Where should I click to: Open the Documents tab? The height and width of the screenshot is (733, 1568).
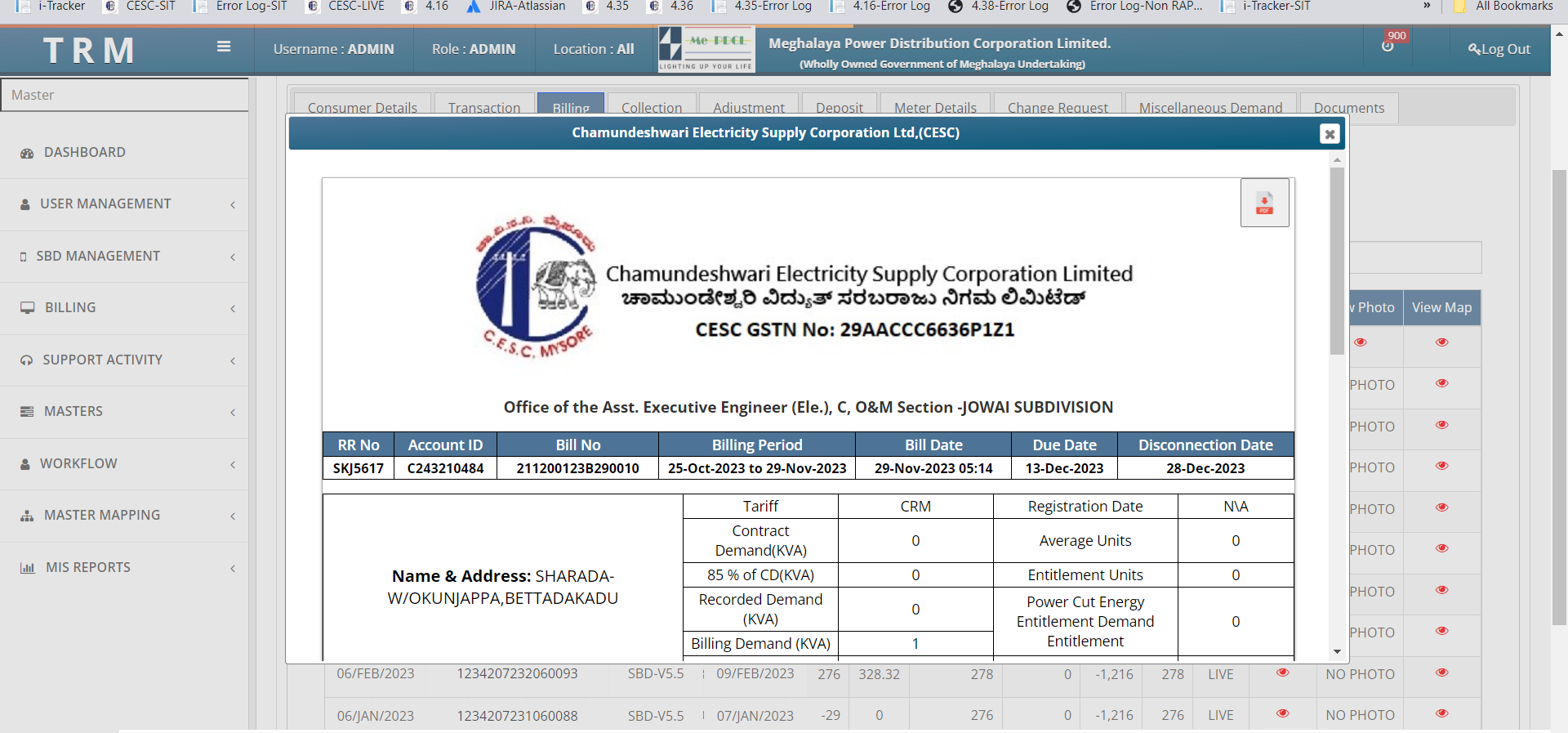point(1349,107)
